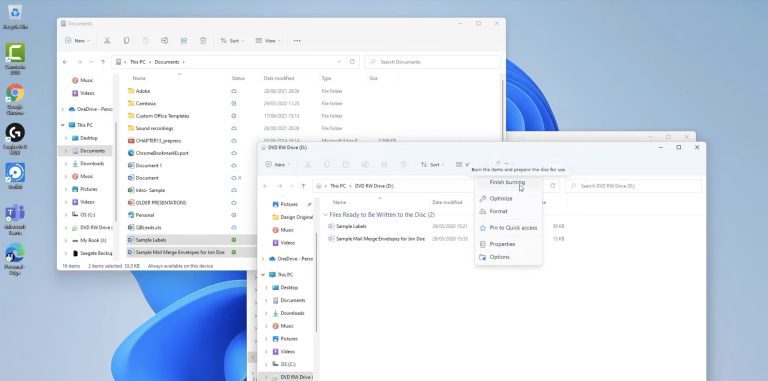Screen dimensions: 768x381
Task: Click Up arrow in Documents window navigation
Action: (x=103, y=62)
